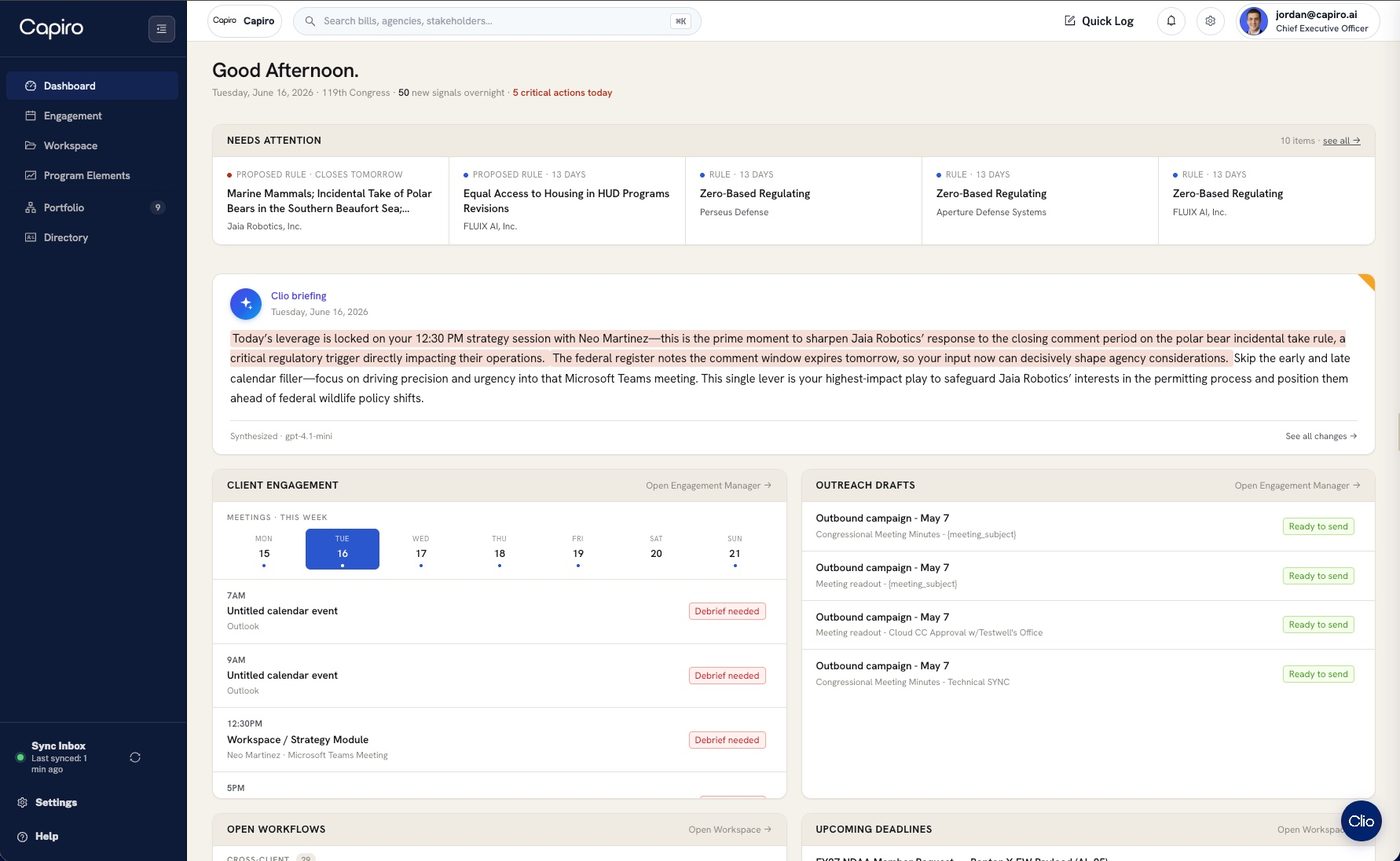Open Engagement in the sidebar
Image resolution: width=1400 pixels, height=861 pixels.
[x=92, y=116]
